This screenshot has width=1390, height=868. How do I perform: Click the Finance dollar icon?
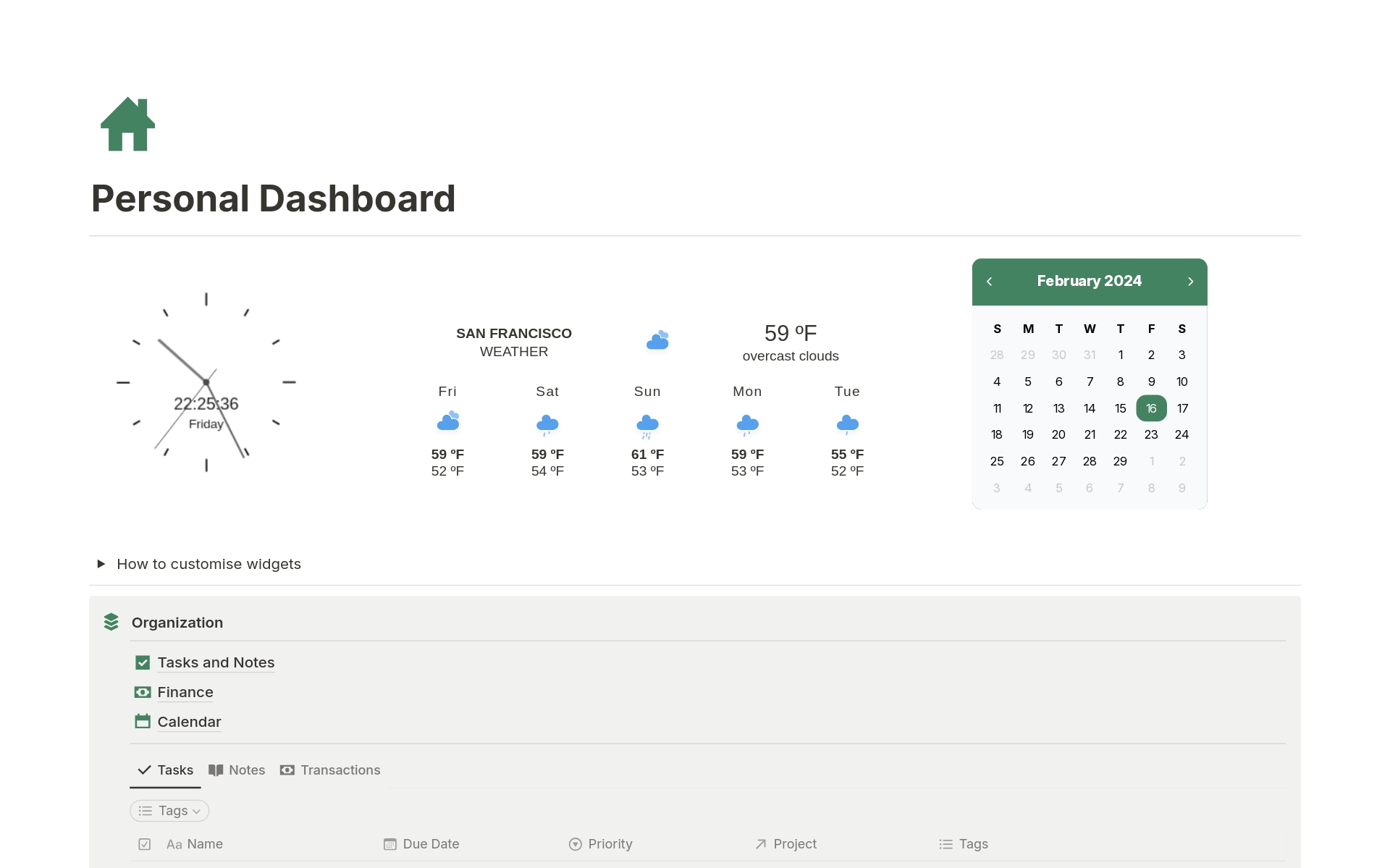point(145,691)
